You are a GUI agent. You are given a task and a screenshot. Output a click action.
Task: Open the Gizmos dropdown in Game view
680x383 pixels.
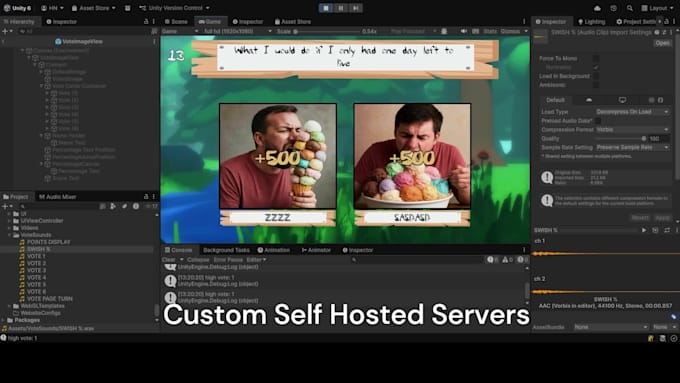tap(514, 31)
